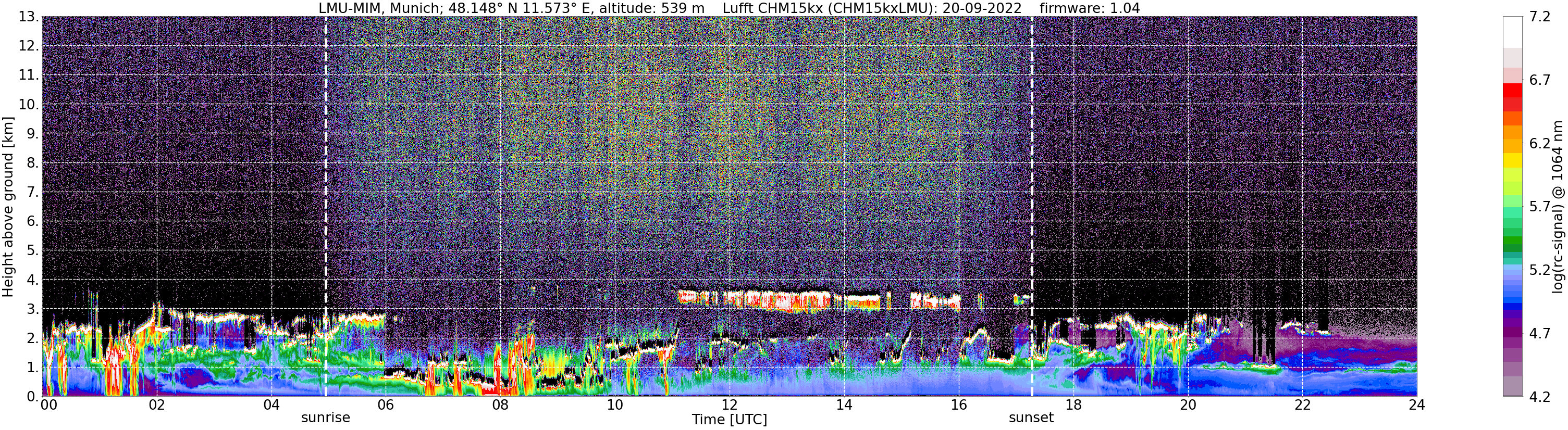Click the sunrise label below the time axis
The width and height of the screenshot is (1568, 430).
pos(326,418)
